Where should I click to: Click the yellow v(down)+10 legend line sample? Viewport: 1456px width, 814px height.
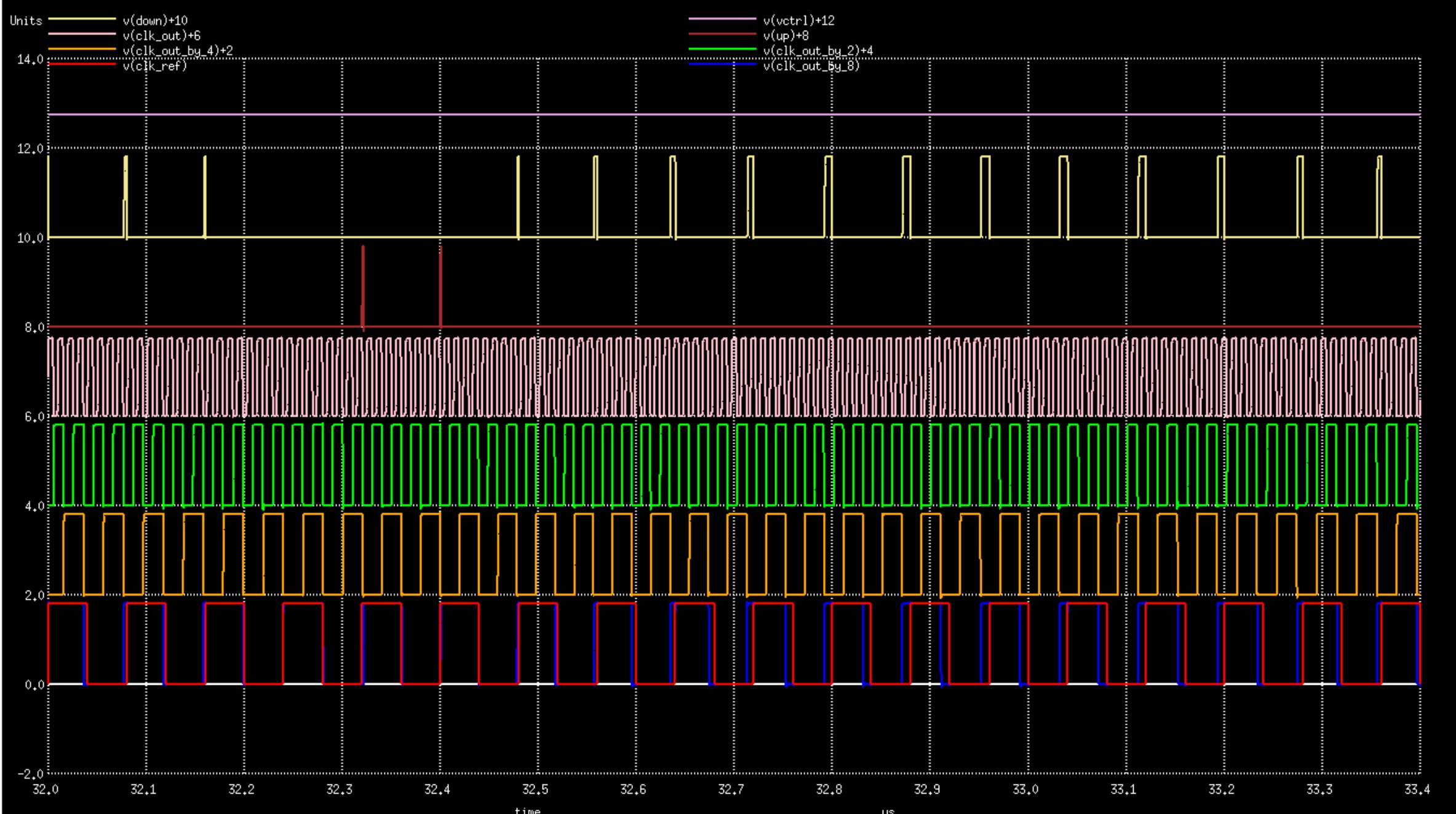click(82, 20)
